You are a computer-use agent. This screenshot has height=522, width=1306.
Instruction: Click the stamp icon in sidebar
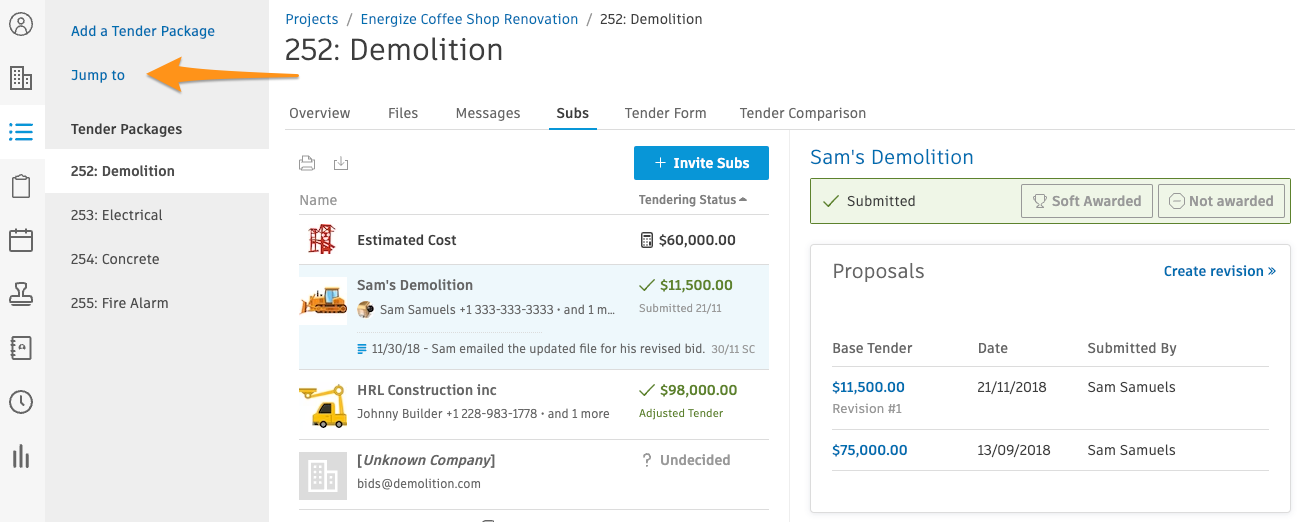point(21,294)
